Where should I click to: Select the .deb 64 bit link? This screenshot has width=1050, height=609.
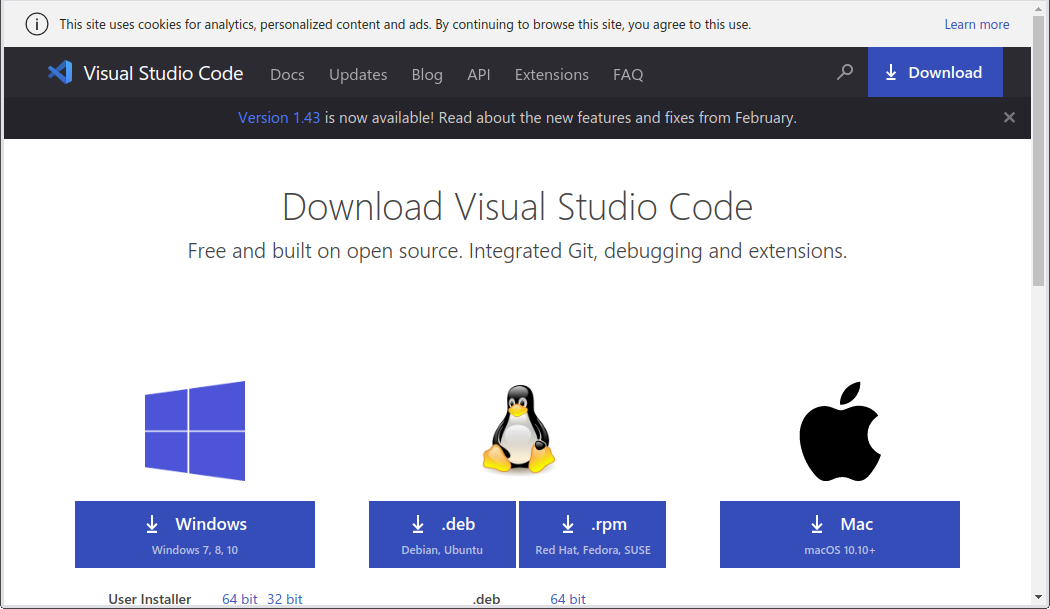[x=568, y=599]
